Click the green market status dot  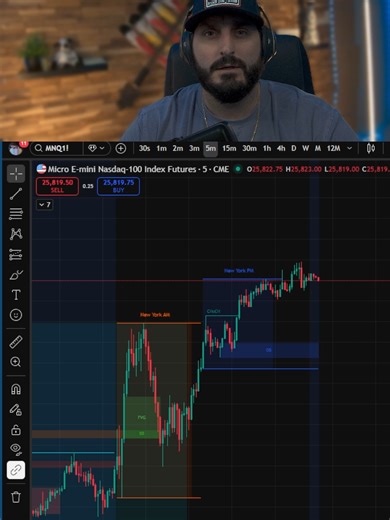(238, 169)
